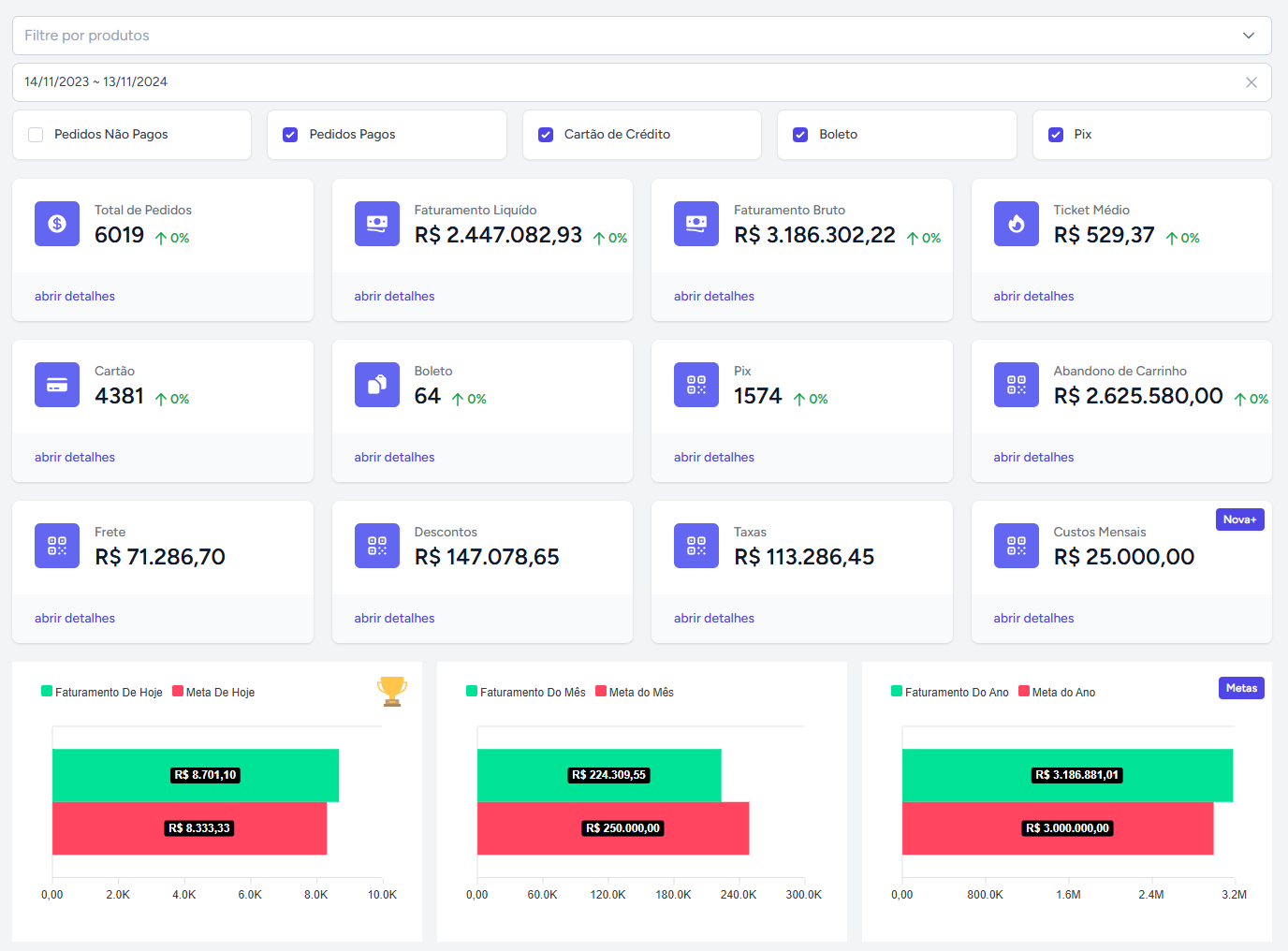
Task: Toggle the Cartão de Crédito checkbox
Action: tap(546, 135)
